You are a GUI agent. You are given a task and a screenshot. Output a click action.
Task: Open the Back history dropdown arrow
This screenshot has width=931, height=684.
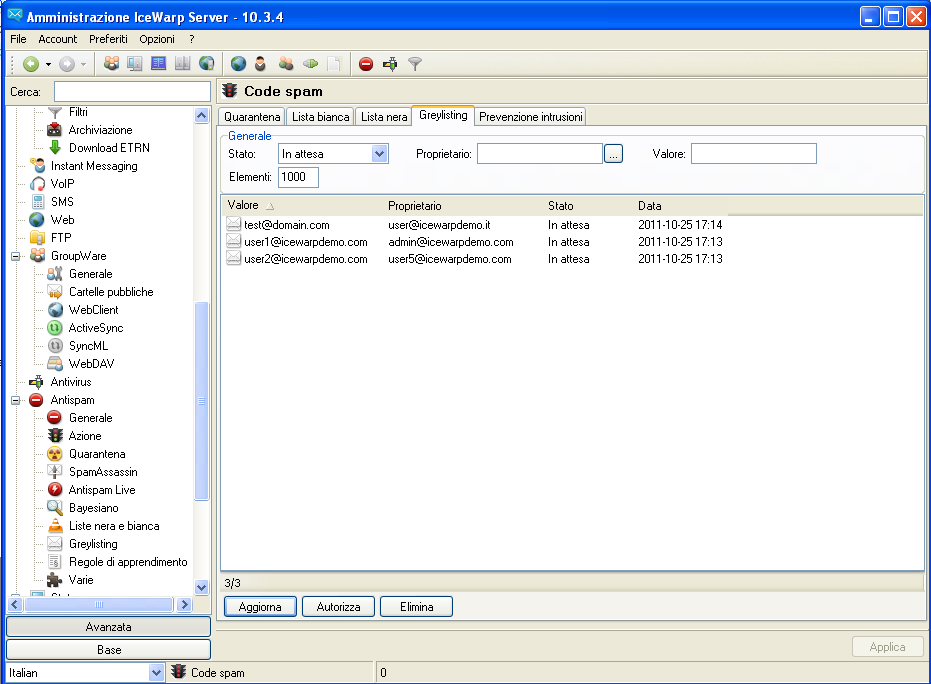(x=48, y=64)
